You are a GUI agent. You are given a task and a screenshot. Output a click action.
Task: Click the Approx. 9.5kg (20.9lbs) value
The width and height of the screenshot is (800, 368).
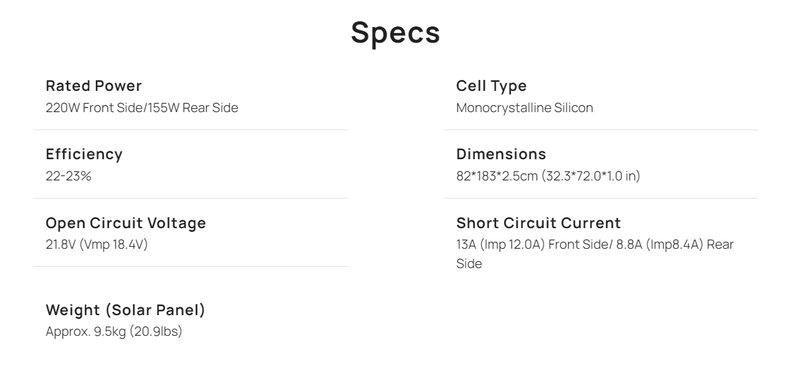pyautogui.click(x=114, y=331)
